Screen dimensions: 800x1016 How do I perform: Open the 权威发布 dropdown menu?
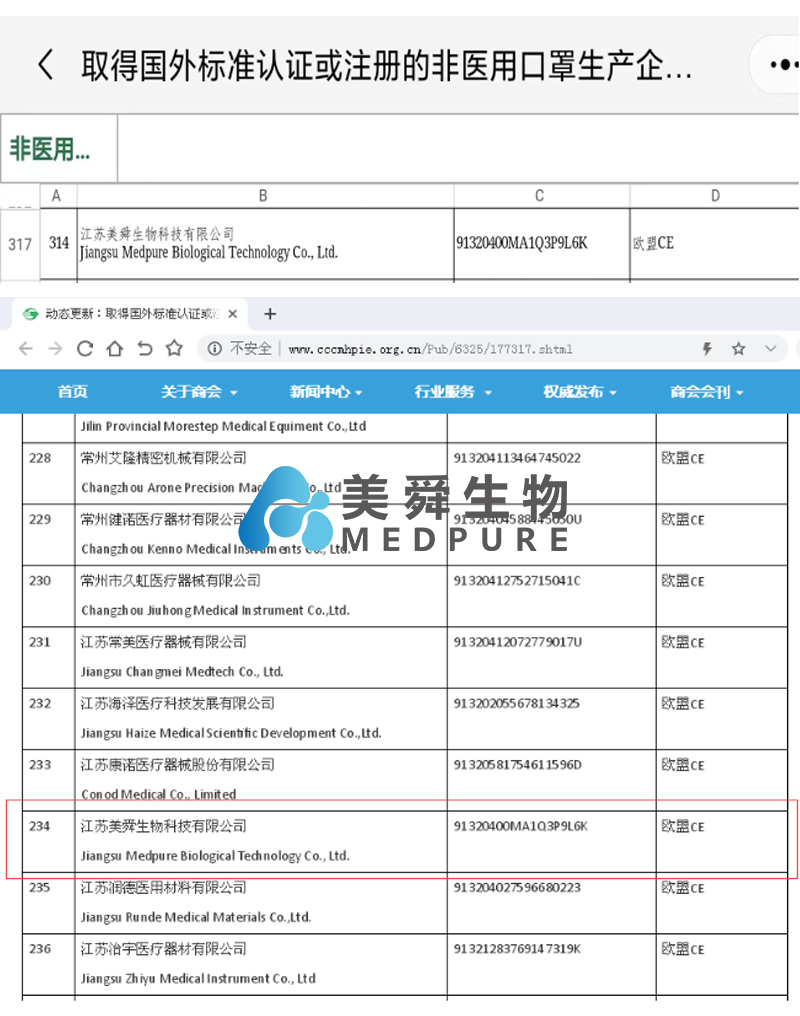[x=580, y=391]
